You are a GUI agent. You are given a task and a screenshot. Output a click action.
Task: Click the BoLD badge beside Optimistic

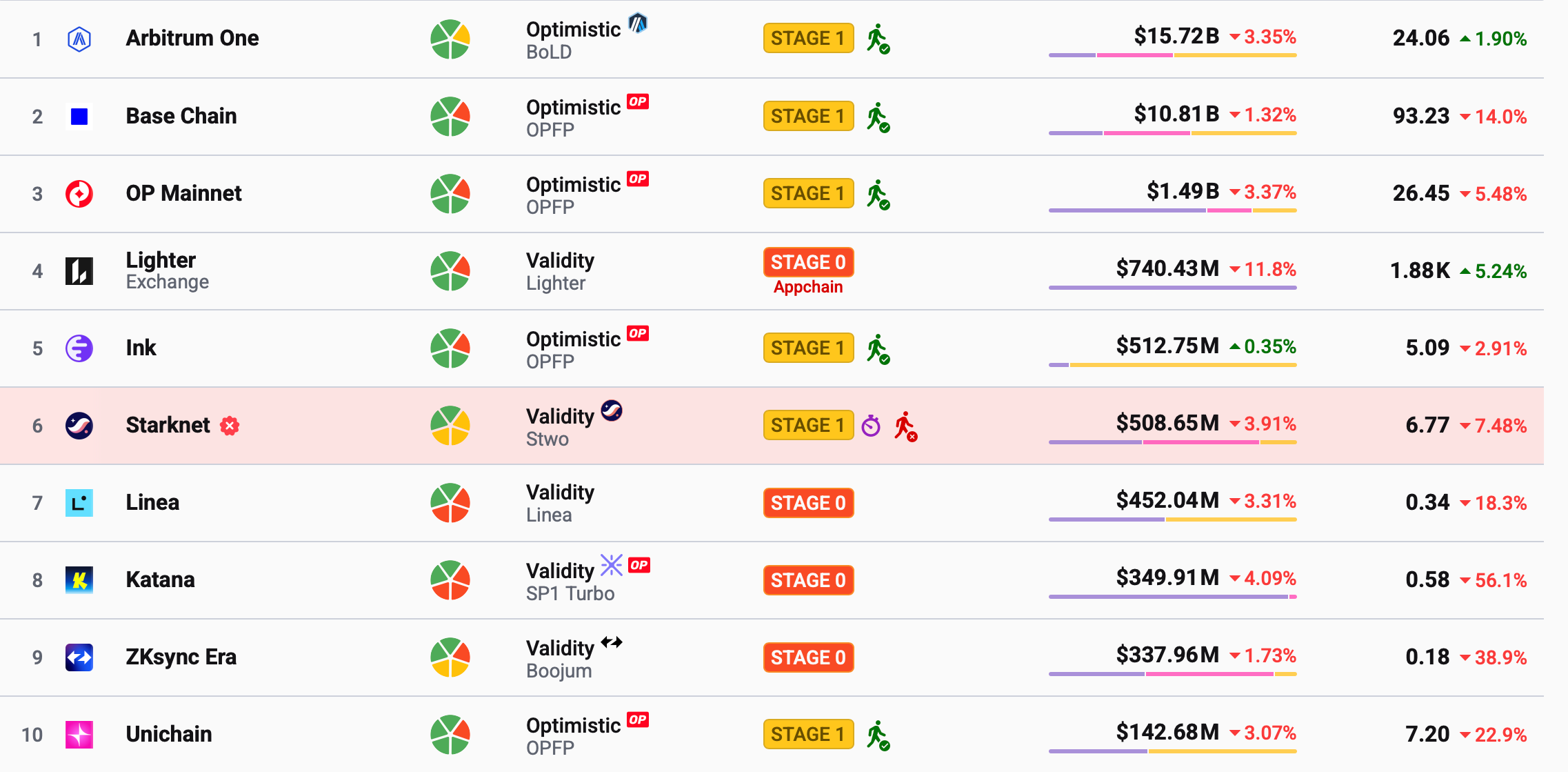tap(637, 23)
